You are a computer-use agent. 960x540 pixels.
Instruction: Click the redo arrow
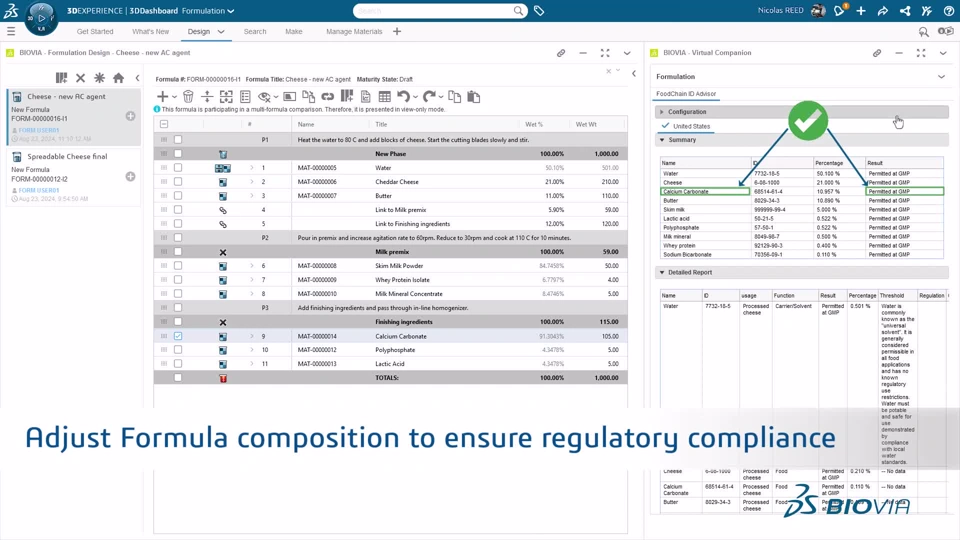[429, 96]
